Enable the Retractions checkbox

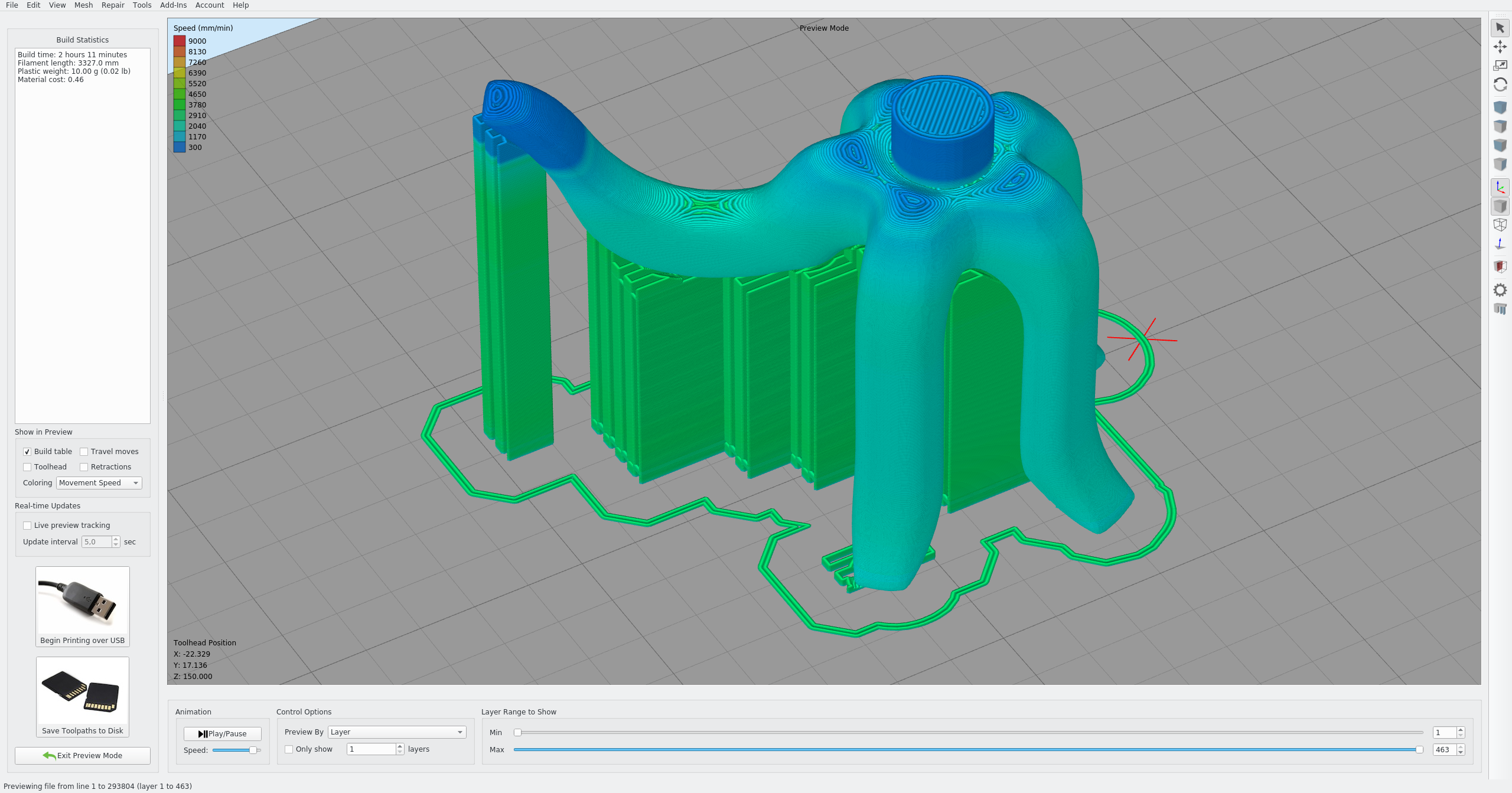(x=84, y=467)
